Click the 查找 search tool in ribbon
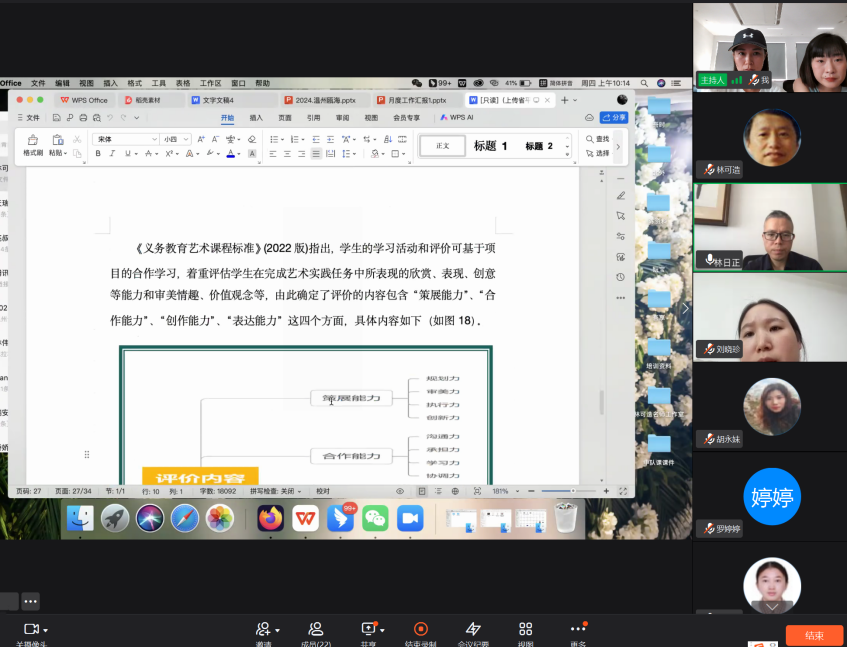The height and width of the screenshot is (647, 847). pos(597,139)
